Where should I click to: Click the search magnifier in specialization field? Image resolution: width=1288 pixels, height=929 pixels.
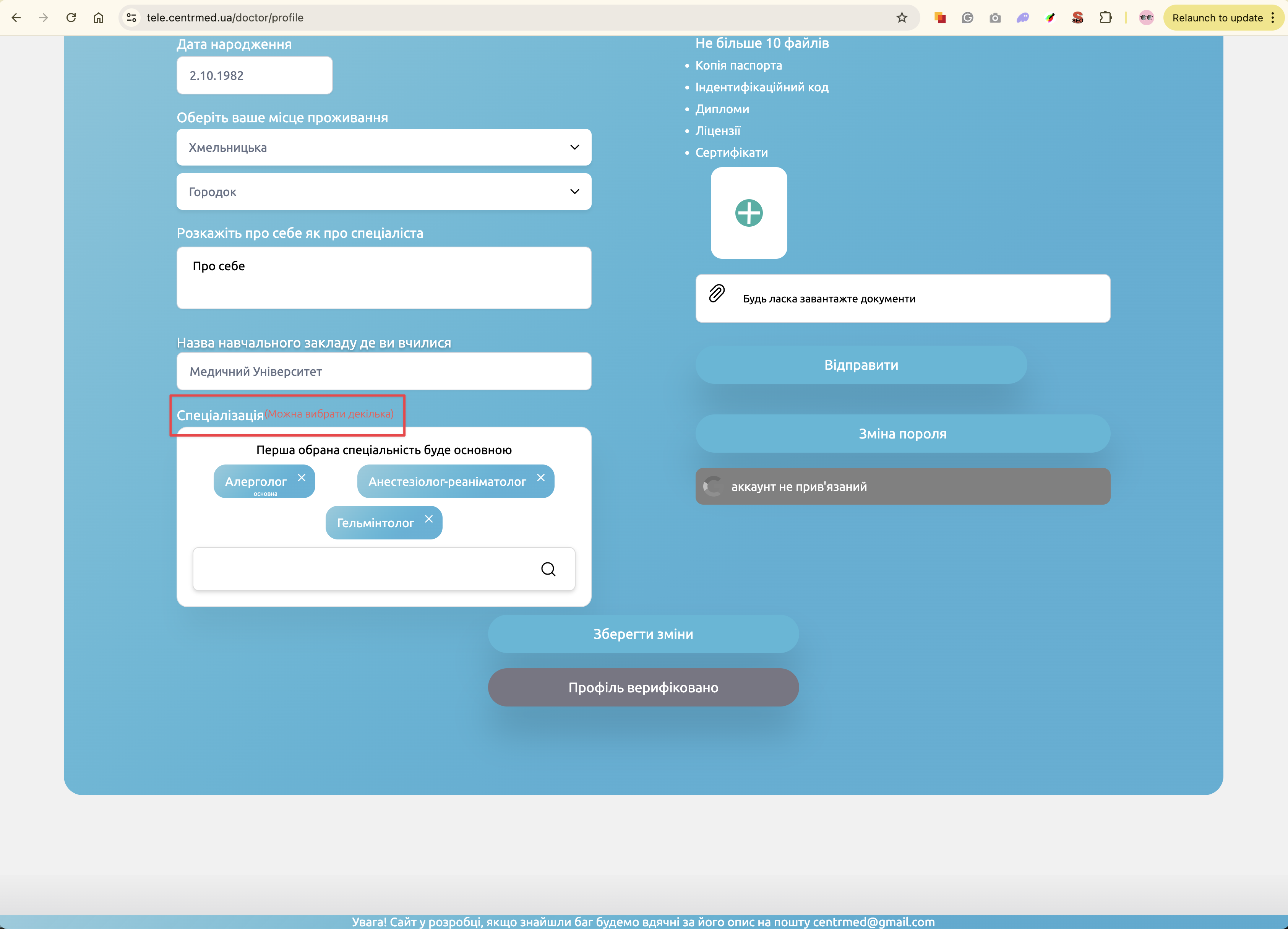(x=548, y=569)
